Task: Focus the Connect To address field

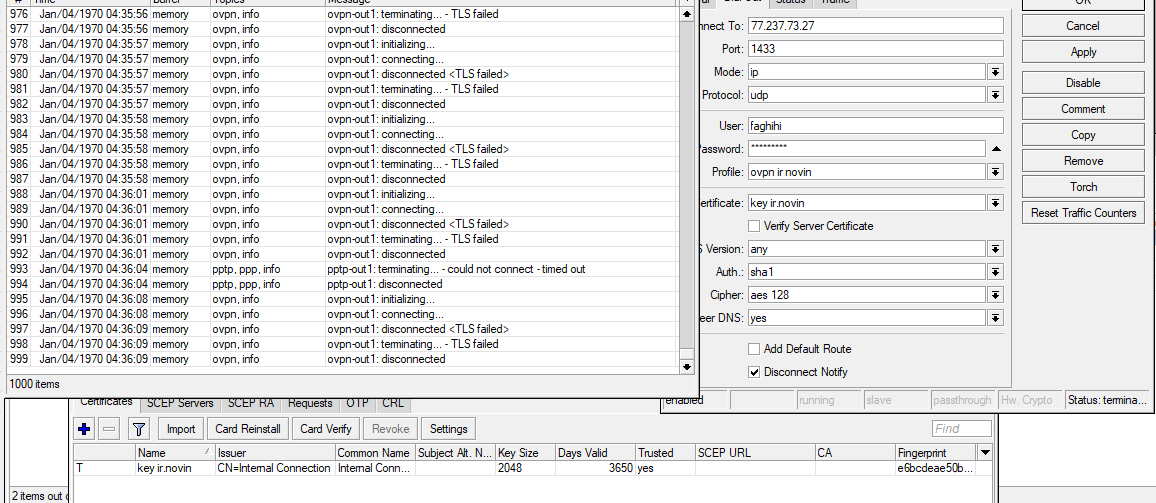Action: click(876, 26)
